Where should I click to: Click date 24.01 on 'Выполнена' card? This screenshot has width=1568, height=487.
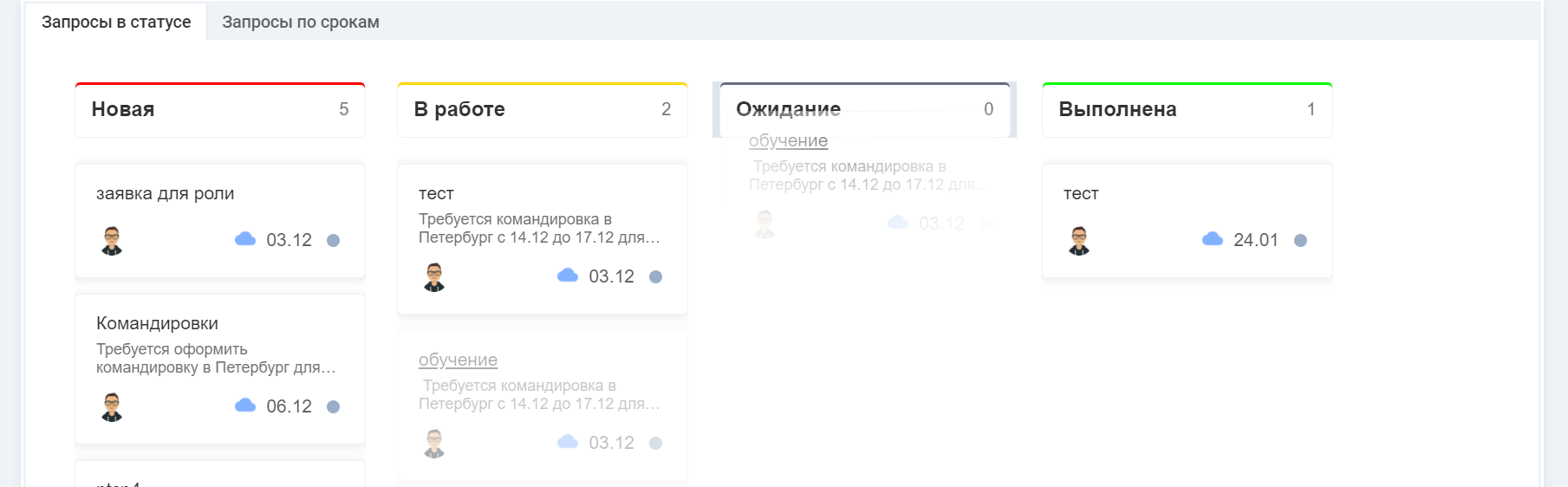[1255, 240]
